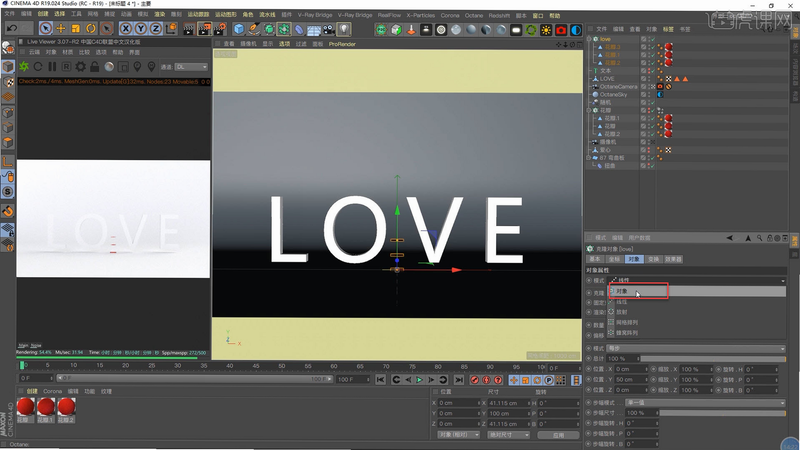Screen dimensions: 800x450
Task: Toggle Live Viewer lock resolution padlock
Action: [x=94, y=66]
